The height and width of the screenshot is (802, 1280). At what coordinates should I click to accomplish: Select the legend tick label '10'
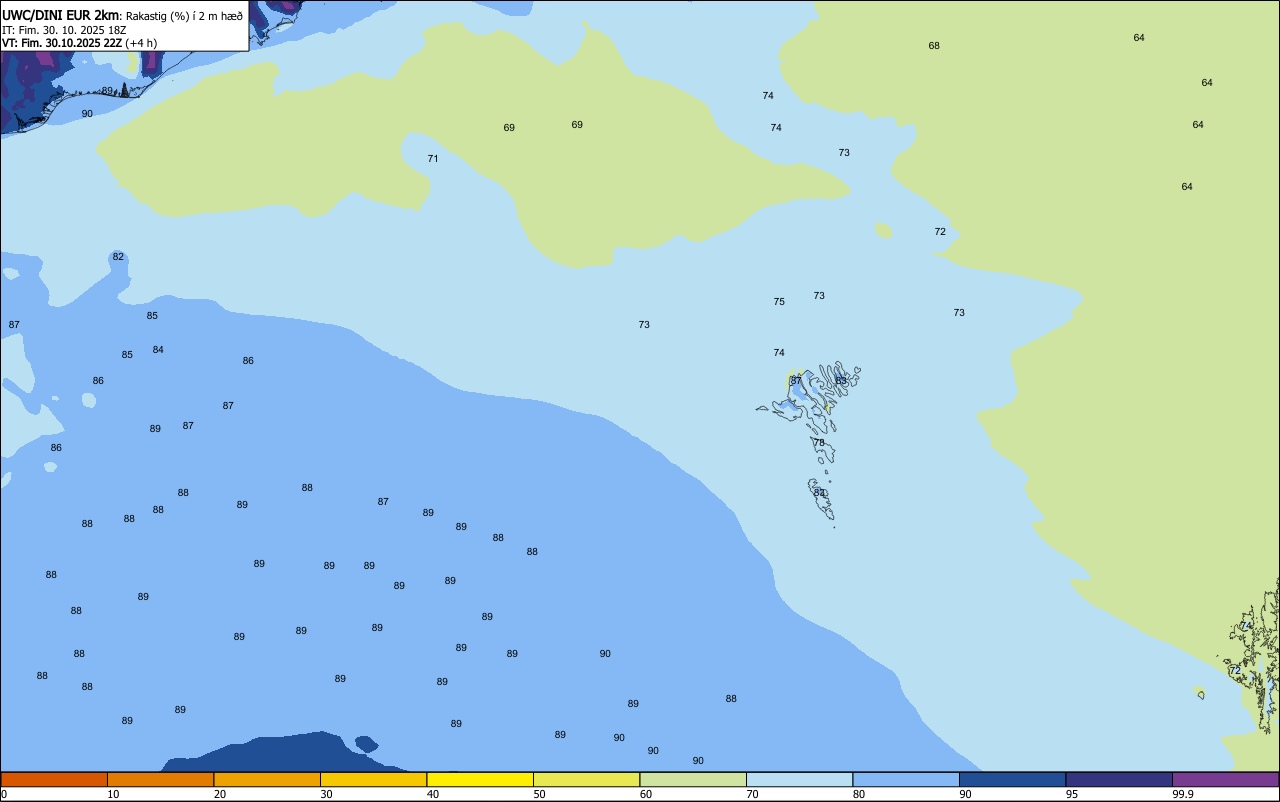pyautogui.click(x=113, y=794)
